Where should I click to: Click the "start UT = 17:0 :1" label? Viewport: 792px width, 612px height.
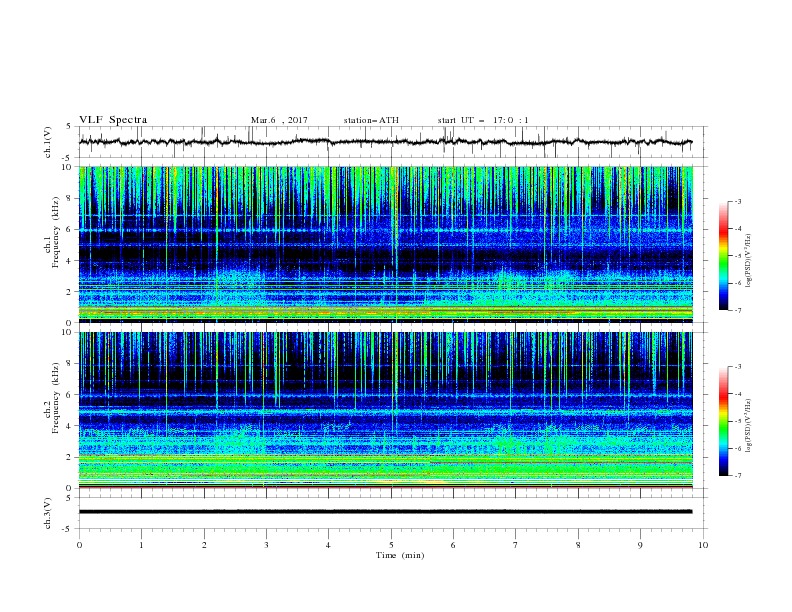483,120
